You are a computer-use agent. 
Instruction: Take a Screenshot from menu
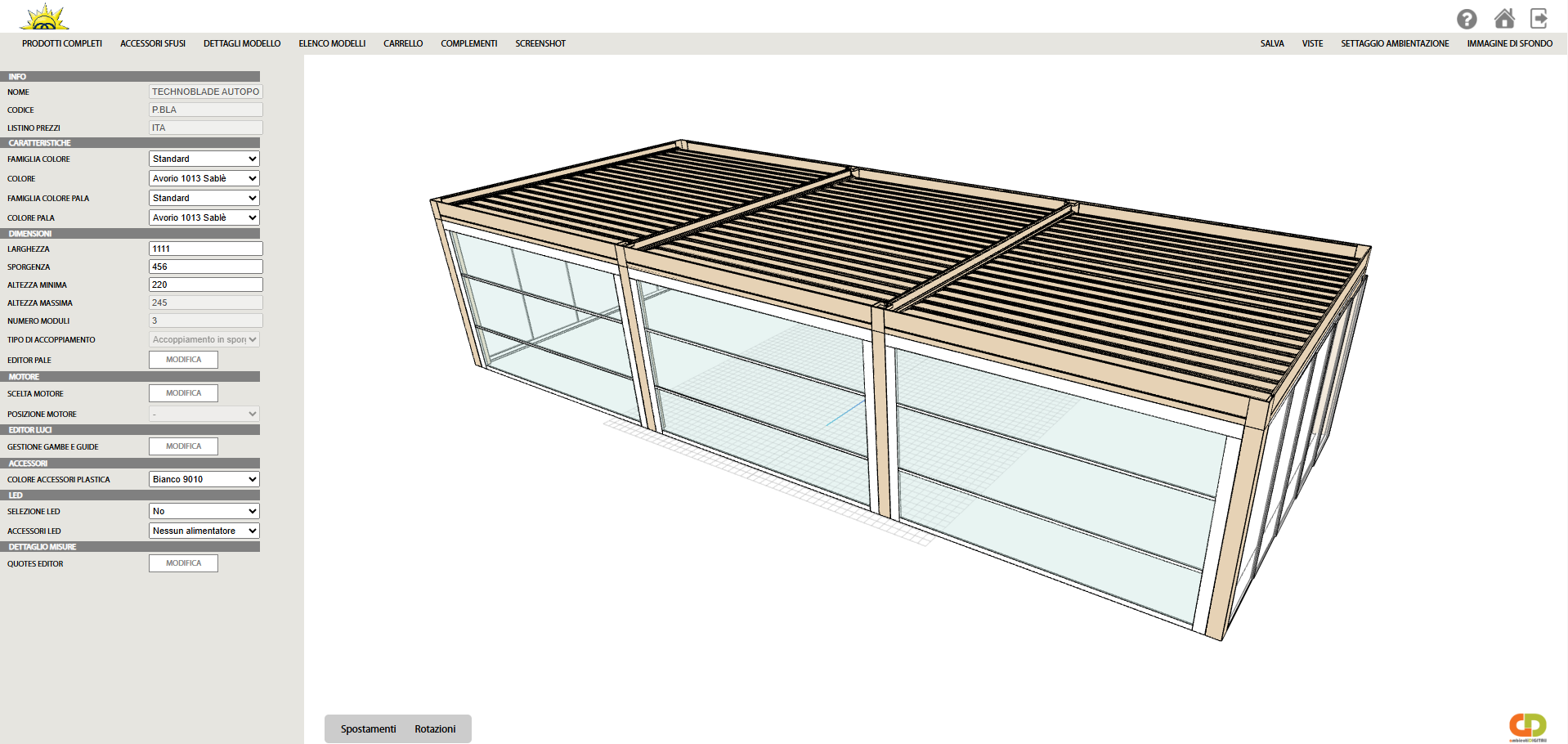coord(540,43)
